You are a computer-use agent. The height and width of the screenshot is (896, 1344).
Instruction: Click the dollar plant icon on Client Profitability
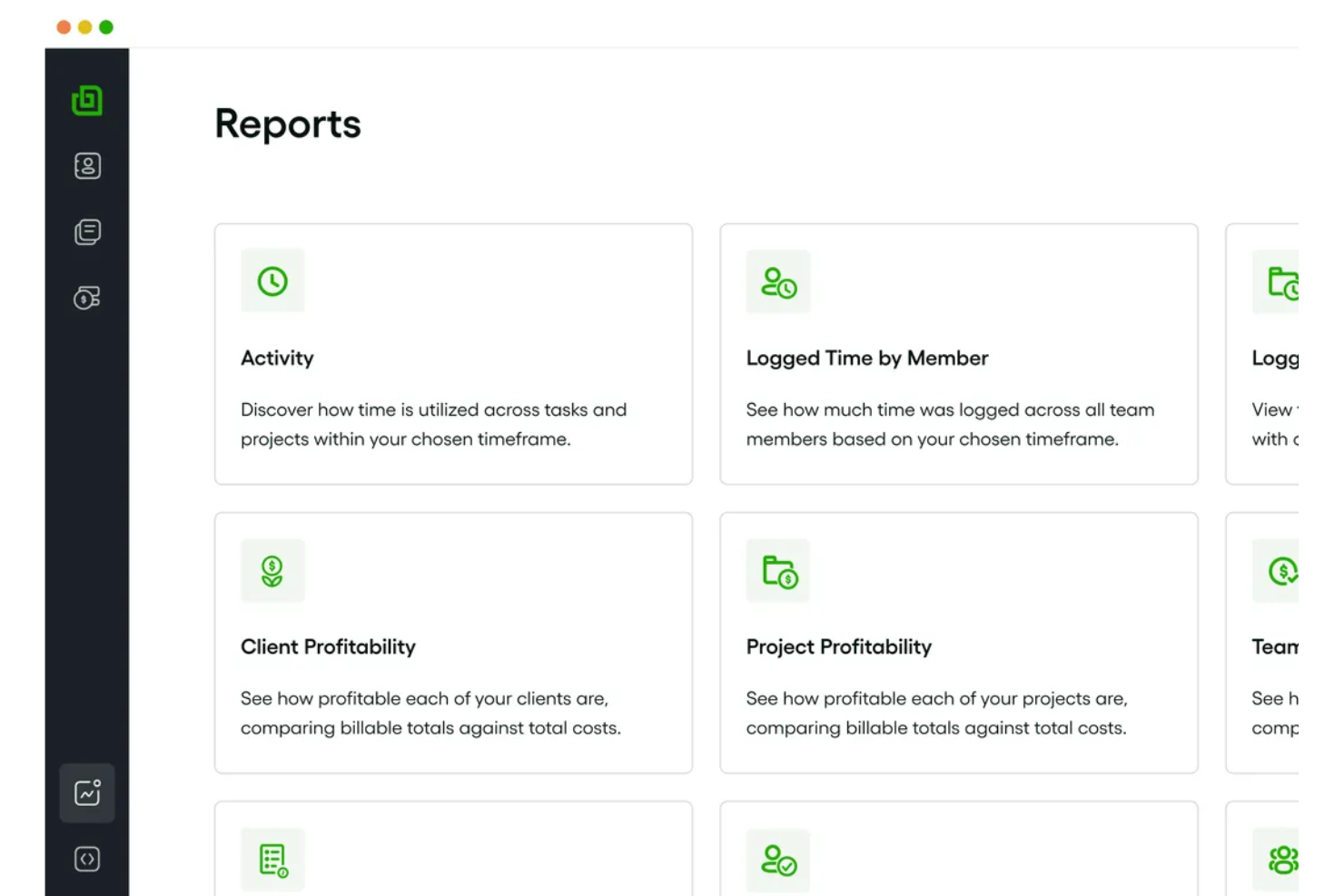(272, 571)
